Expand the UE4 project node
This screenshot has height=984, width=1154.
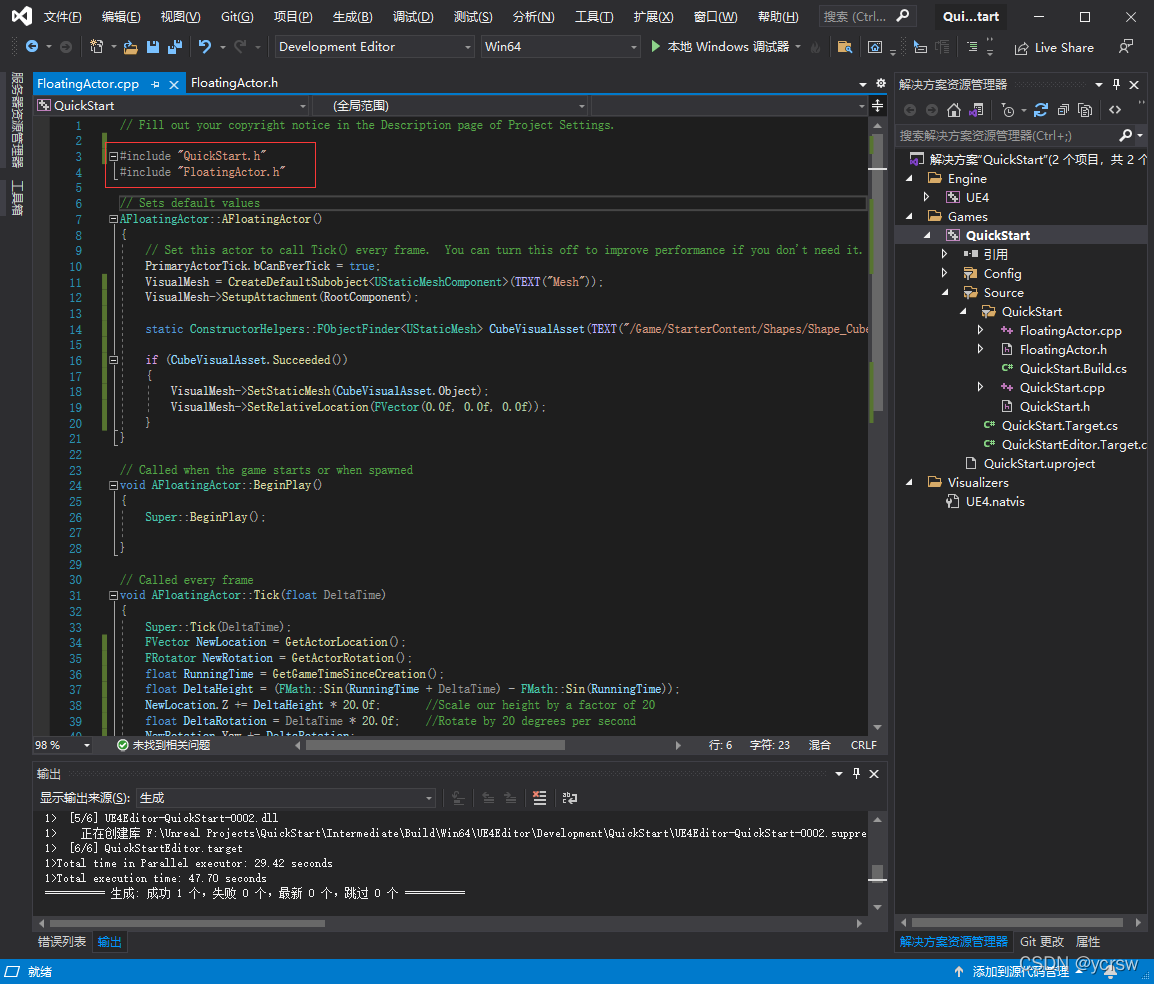pos(927,197)
